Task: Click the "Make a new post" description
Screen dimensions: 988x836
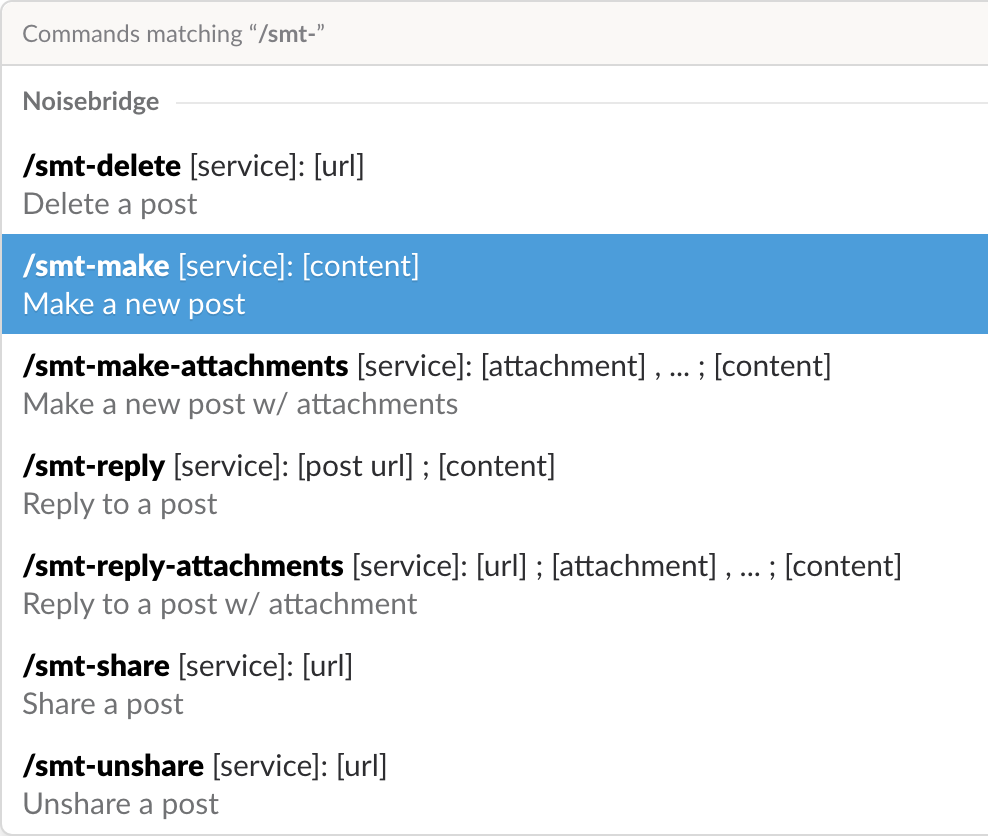Action: pyautogui.click(x=134, y=304)
